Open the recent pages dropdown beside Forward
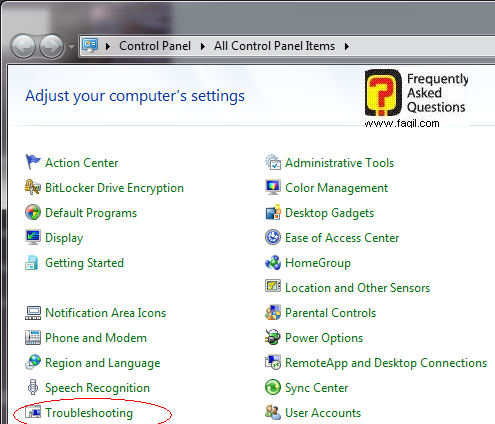 71,46
